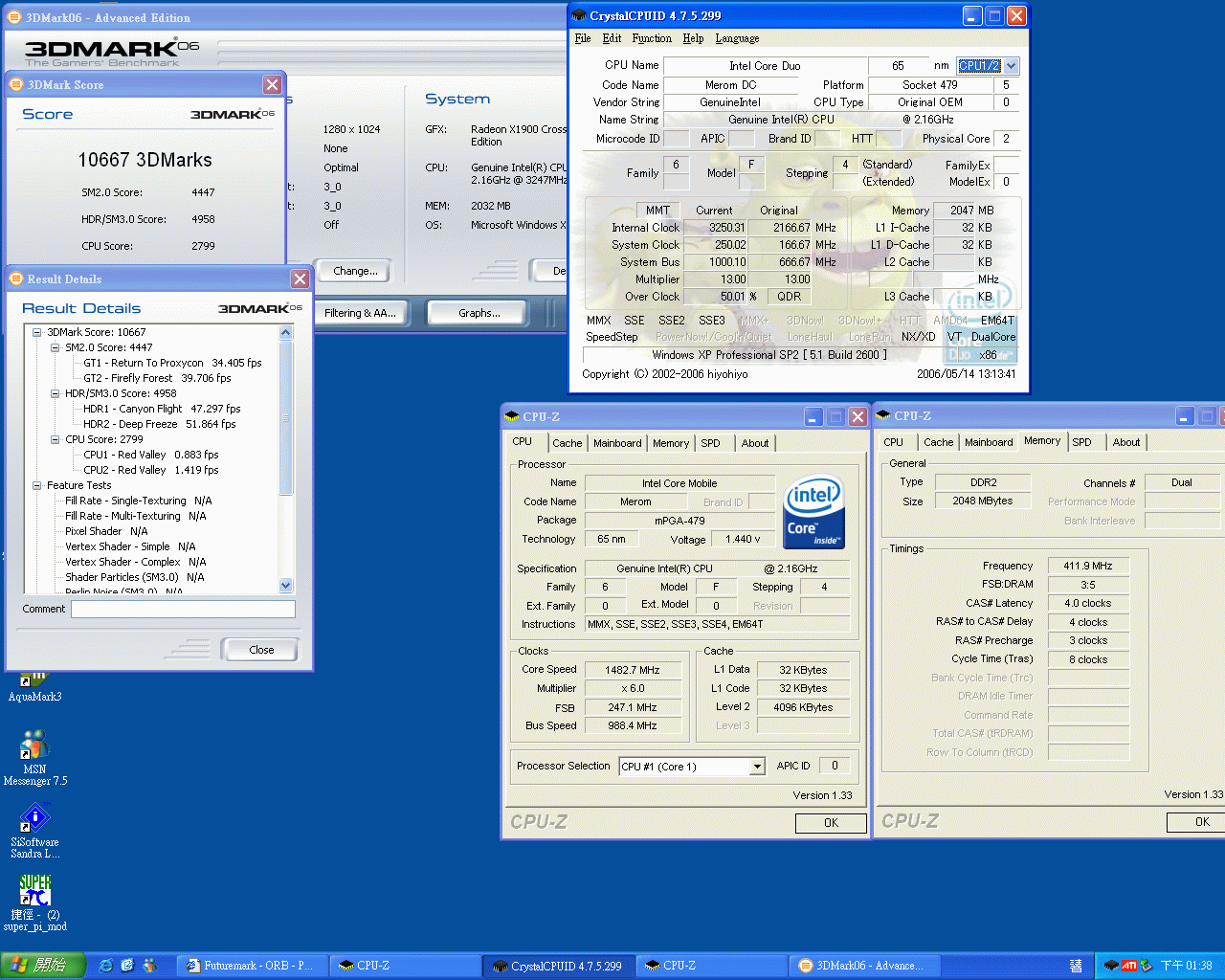This screenshot has width=1225, height=980.
Task: Switch to Futuremark ORB on the taskbar
Action: pos(254,966)
